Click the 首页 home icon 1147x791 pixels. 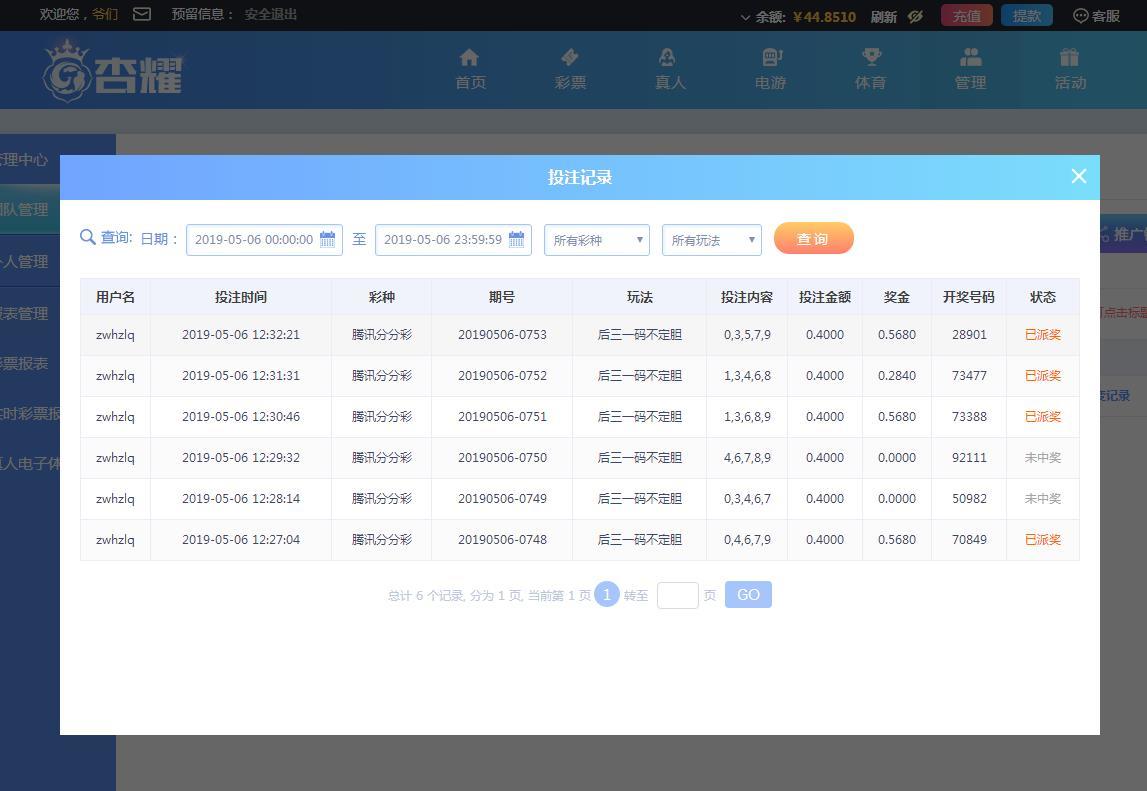pyautogui.click(x=470, y=58)
